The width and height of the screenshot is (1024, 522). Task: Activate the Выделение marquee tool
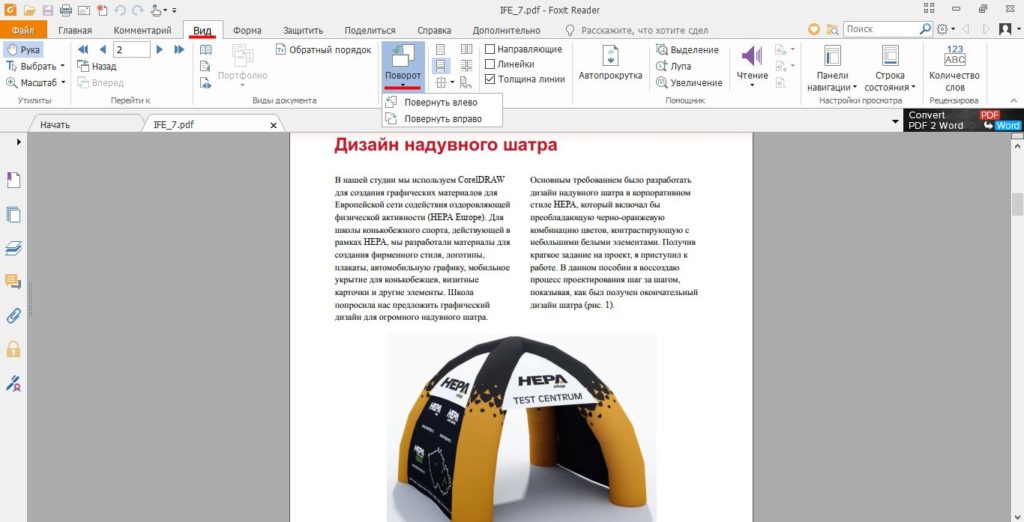click(688, 50)
